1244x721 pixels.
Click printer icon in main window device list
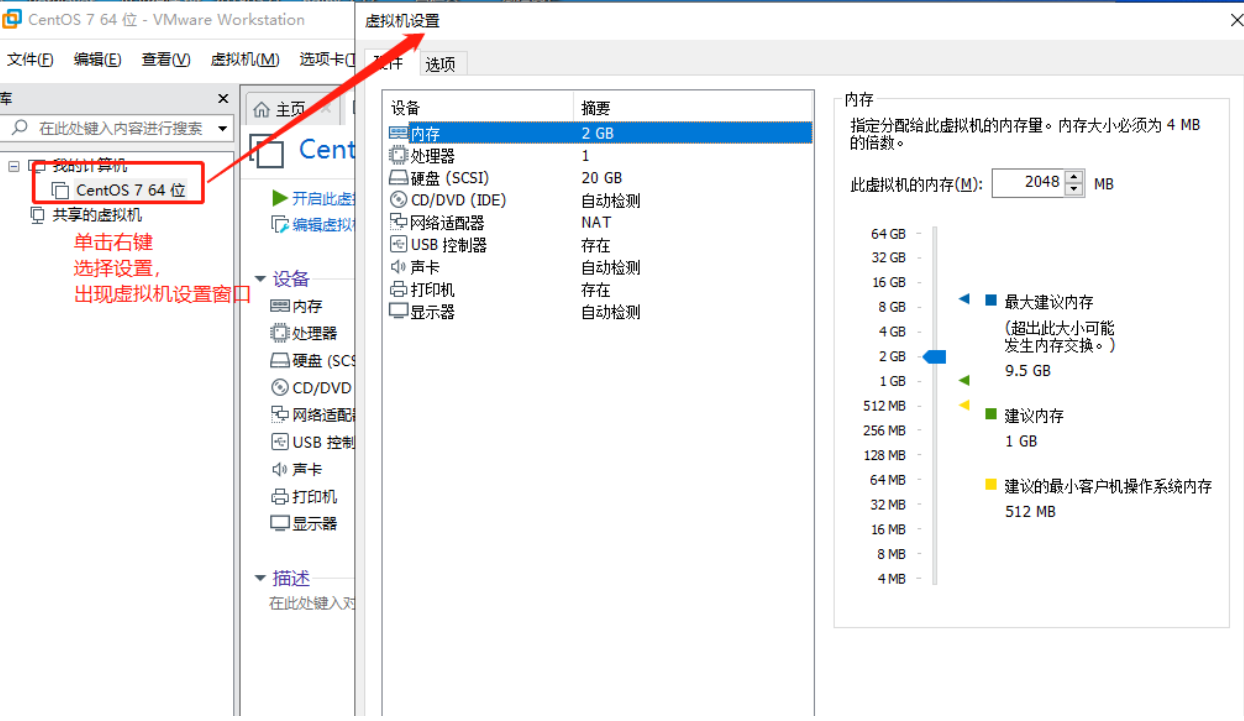(x=280, y=496)
